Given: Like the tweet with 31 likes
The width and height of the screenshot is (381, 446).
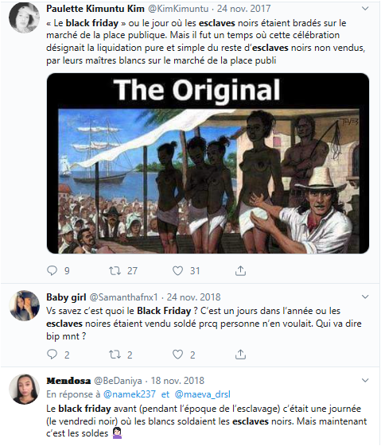Looking at the screenshot, I should 177,270.
